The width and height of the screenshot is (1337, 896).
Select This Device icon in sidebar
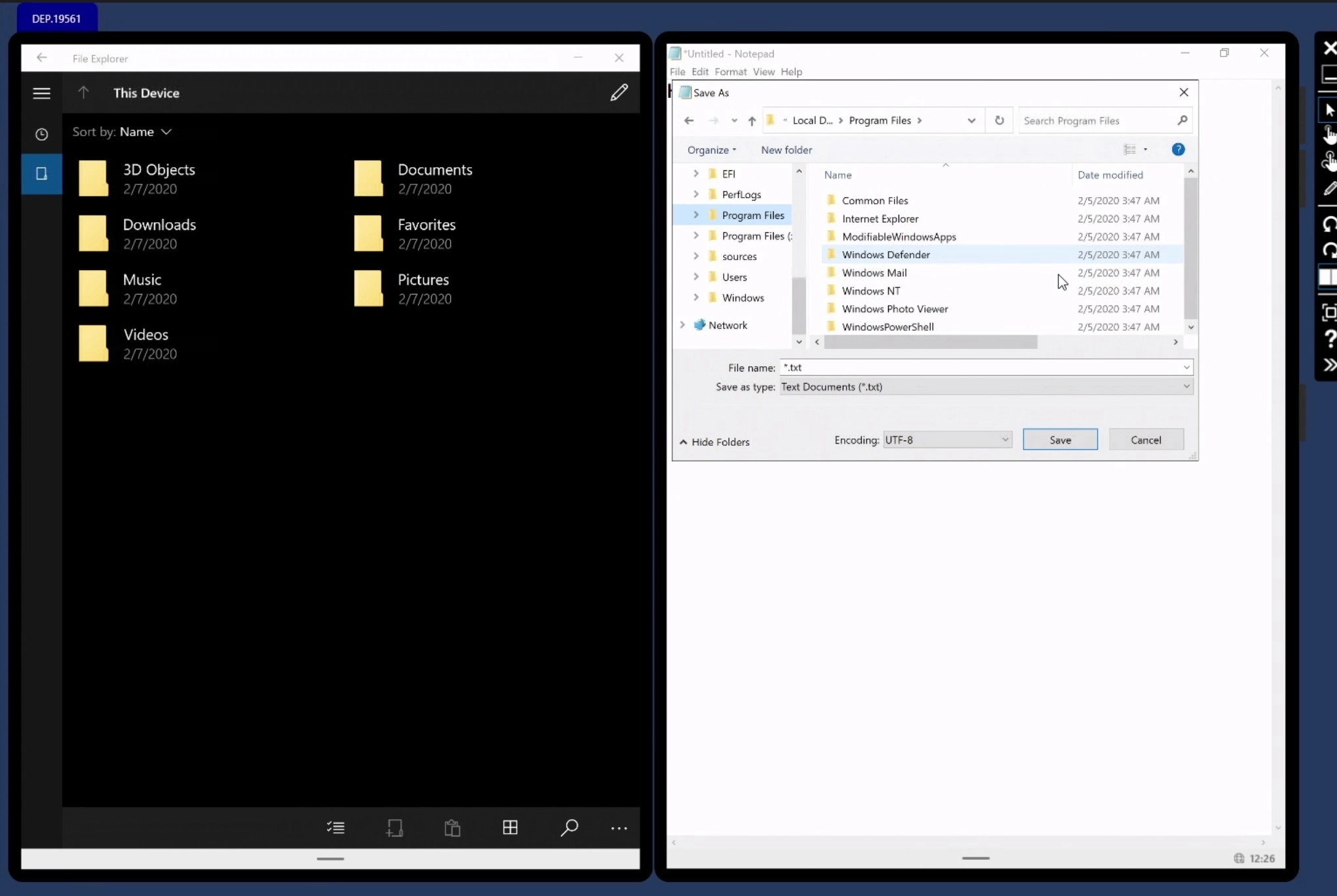click(41, 174)
